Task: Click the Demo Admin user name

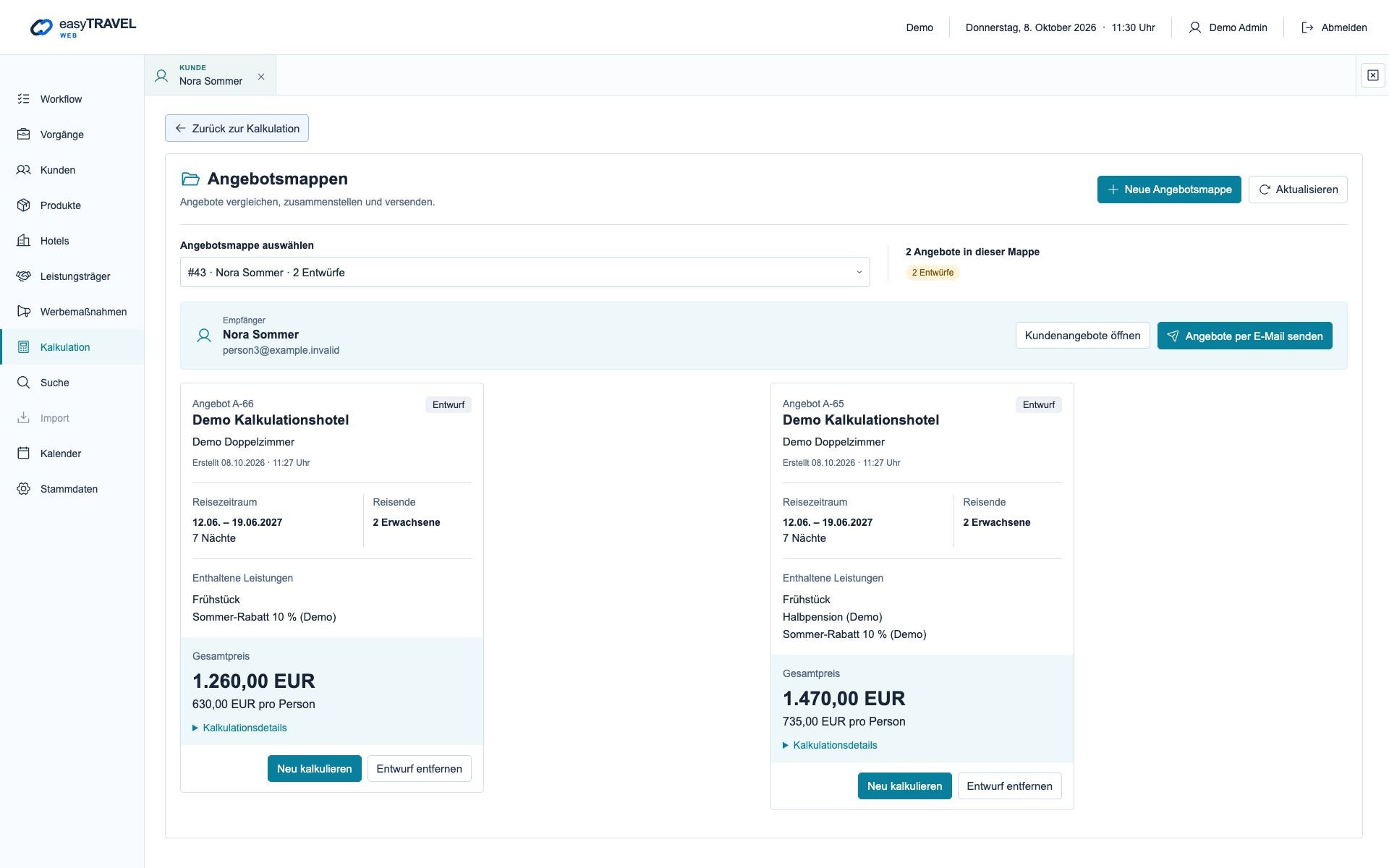Action: 1238,27
